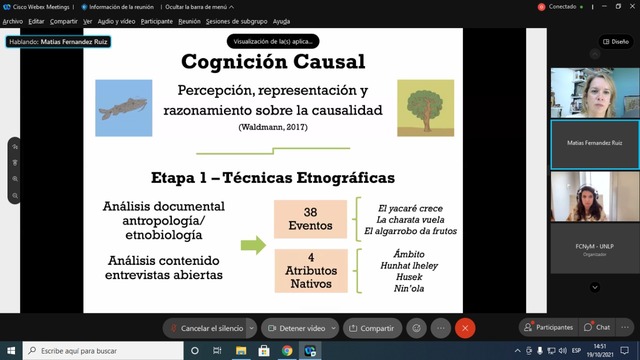
Task: Open panel options ellipsis beside Chat
Action: point(625,327)
